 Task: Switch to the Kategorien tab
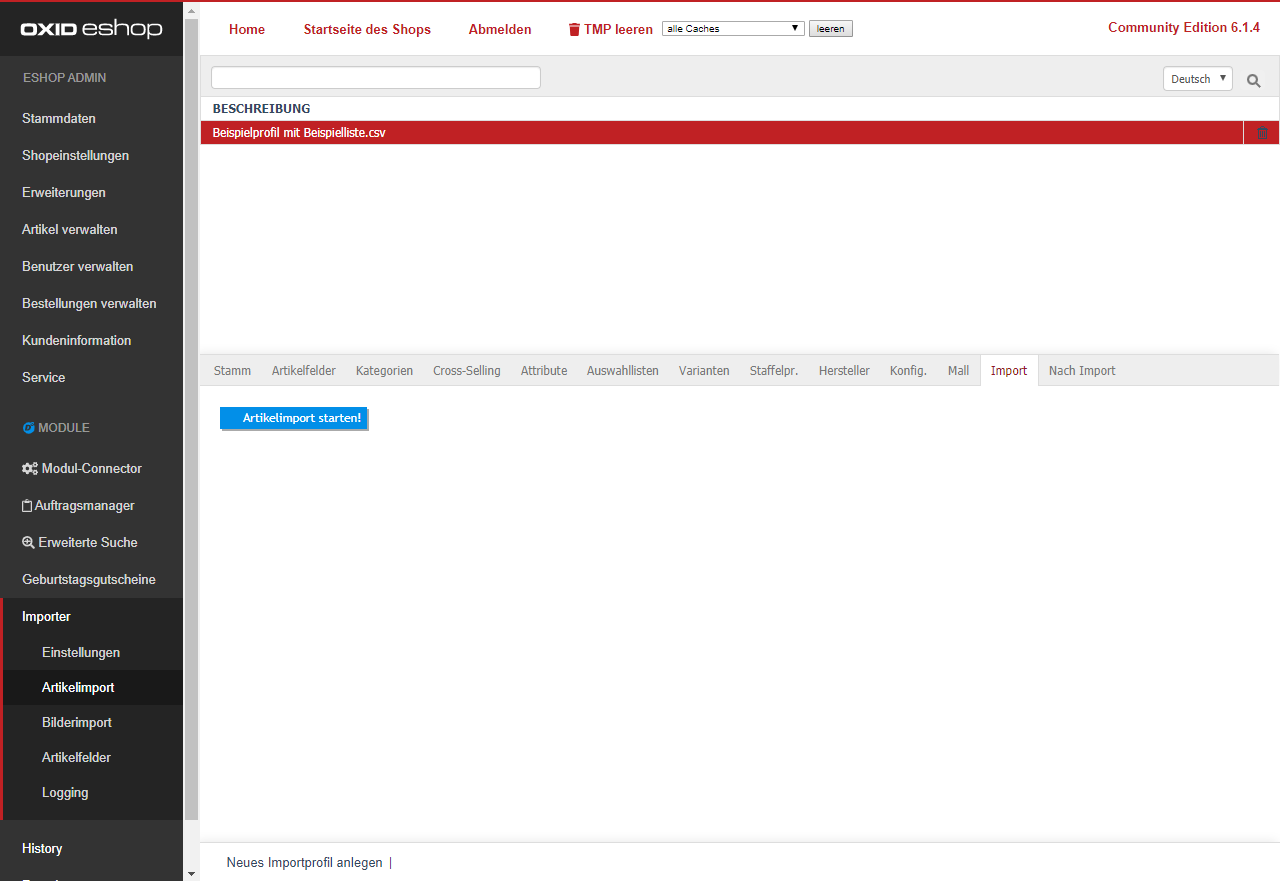coord(384,370)
